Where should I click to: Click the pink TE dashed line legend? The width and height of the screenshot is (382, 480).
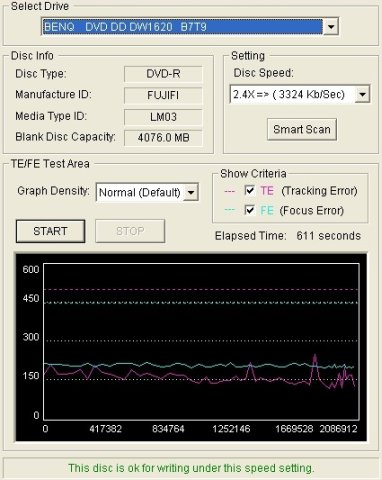pyautogui.click(x=230, y=191)
